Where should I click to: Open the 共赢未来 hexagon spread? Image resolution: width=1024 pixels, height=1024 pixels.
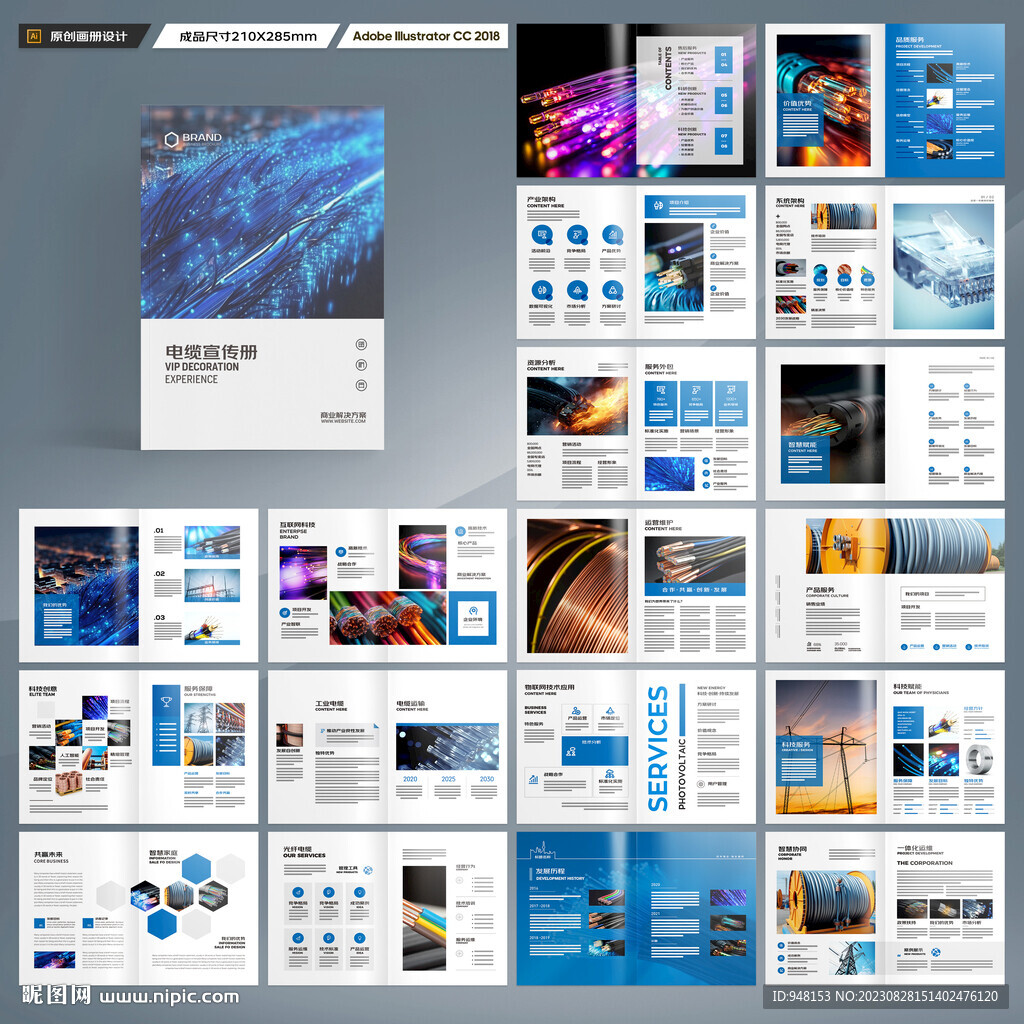138,908
